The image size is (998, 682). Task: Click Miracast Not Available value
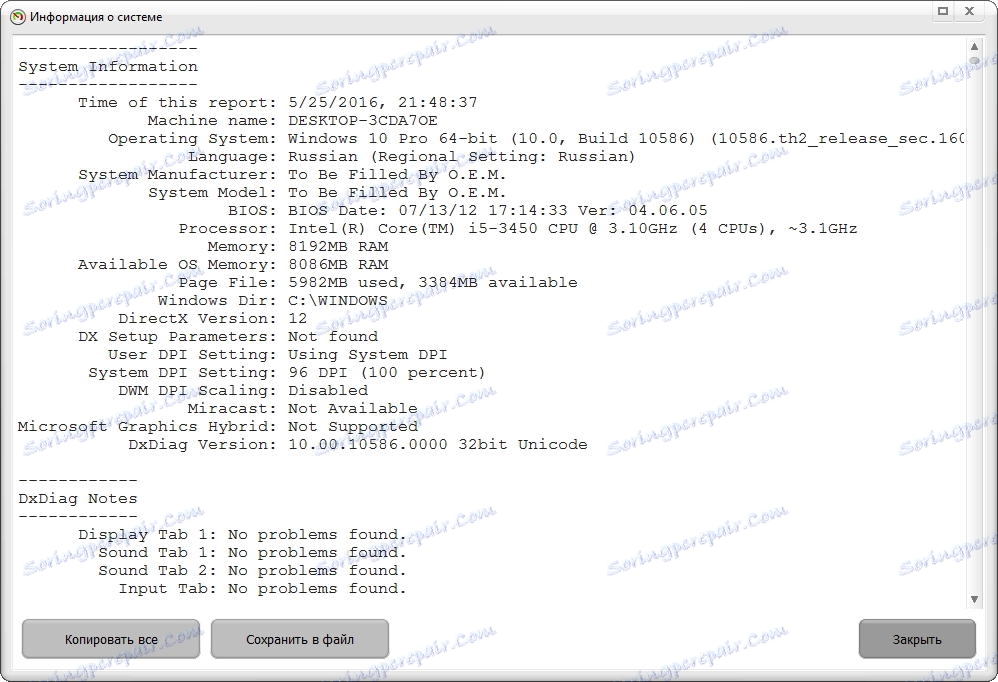point(353,408)
